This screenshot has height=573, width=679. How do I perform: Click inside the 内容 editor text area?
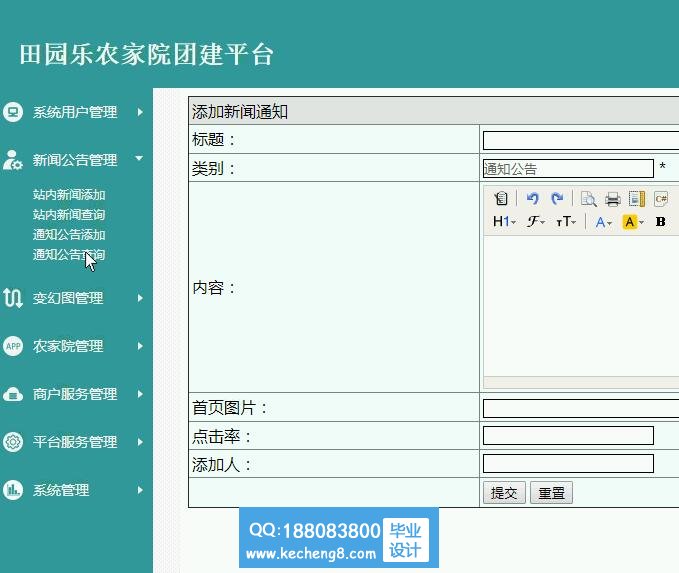pos(581,305)
